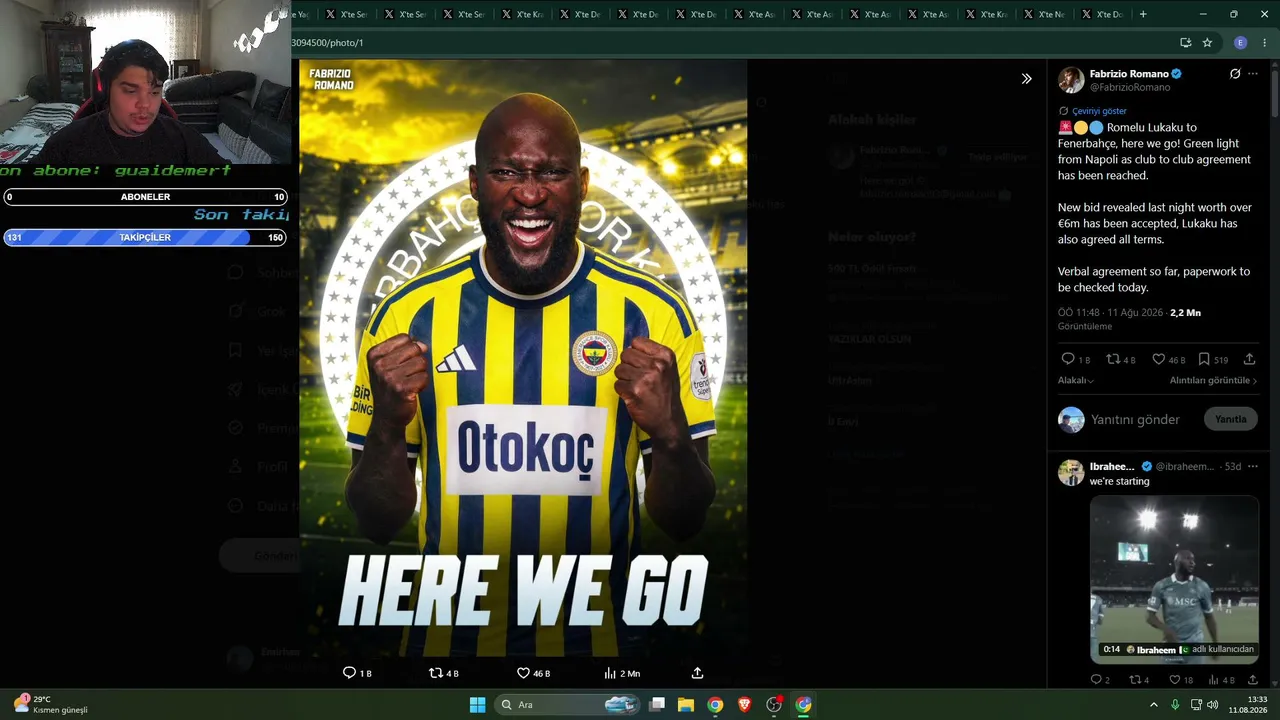This screenshot has height=720, width=1280.
Task: Open a new browser tab
Action: click(x=1143, y=14)
